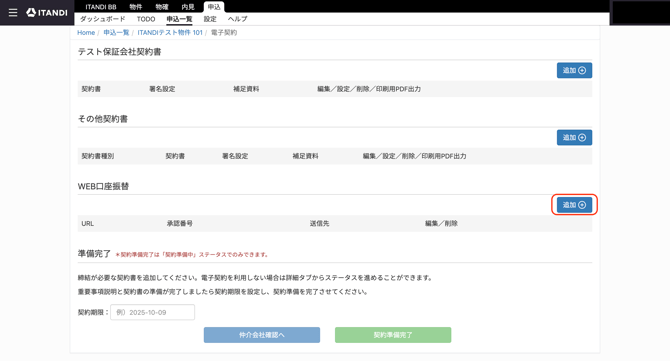The height and width of the screenshot is (361, 670).
Task: Open the 申込一覧 menu item
Action: tap(179, 19)
